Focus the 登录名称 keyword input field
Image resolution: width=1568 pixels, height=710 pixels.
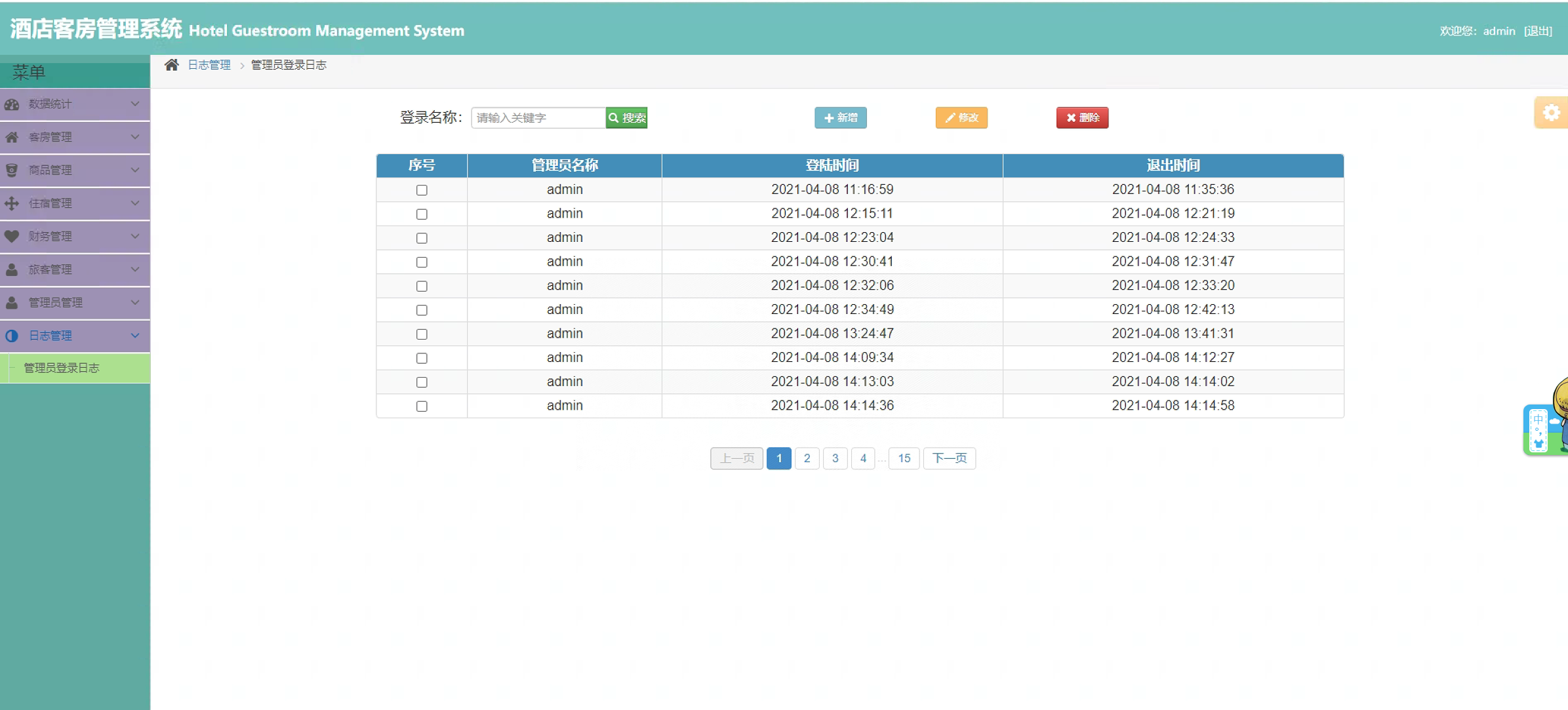tap(538, 118)
